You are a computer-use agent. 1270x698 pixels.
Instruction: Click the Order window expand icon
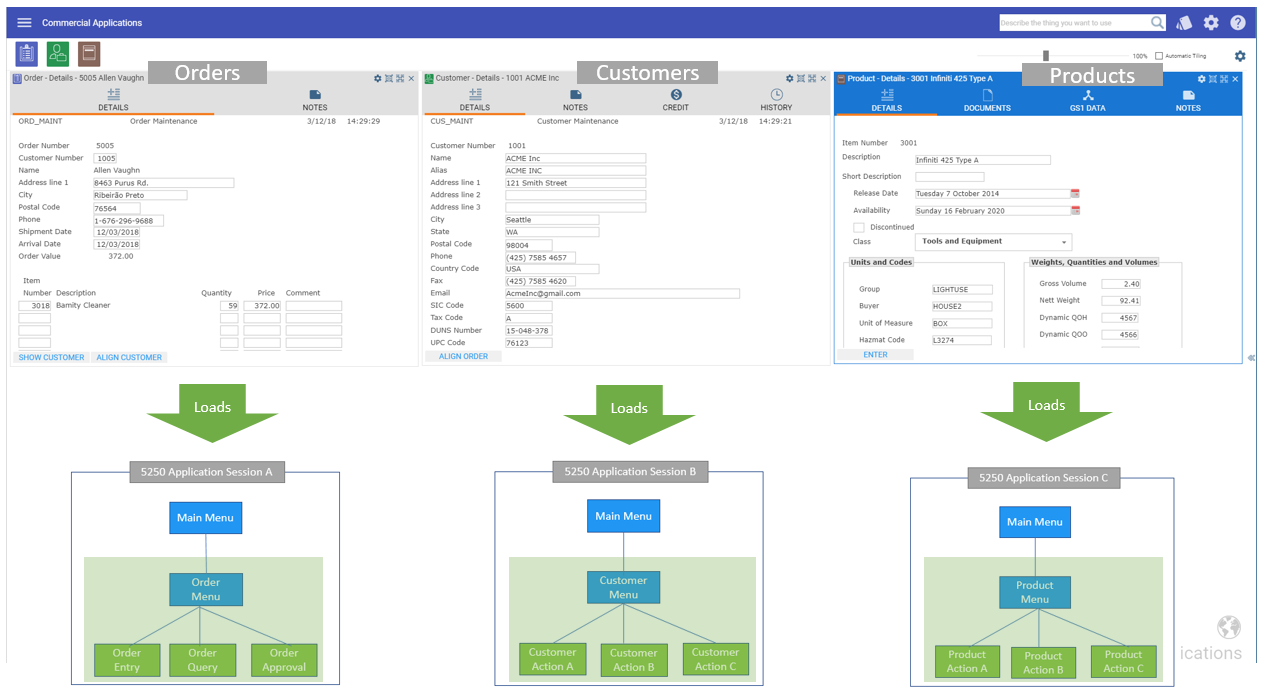(400, 78)
